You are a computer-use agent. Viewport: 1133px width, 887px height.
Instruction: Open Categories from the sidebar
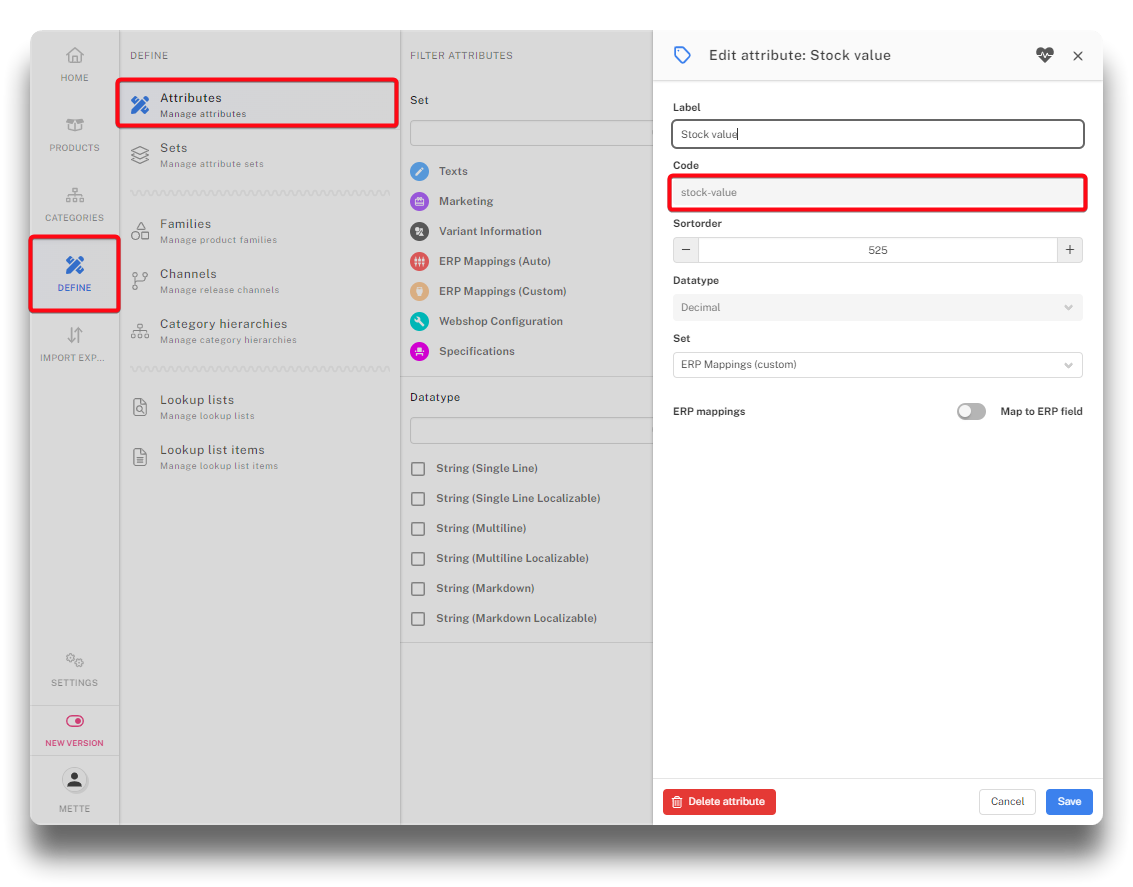(75, 204)
